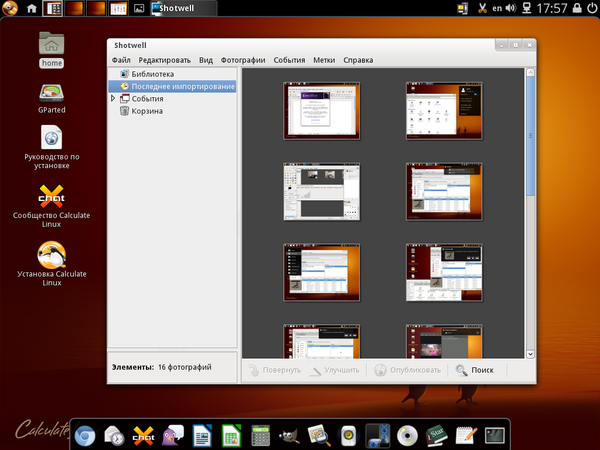Open the Файл menu
Viewport: 600px width, 450px height.
point(122,59)
